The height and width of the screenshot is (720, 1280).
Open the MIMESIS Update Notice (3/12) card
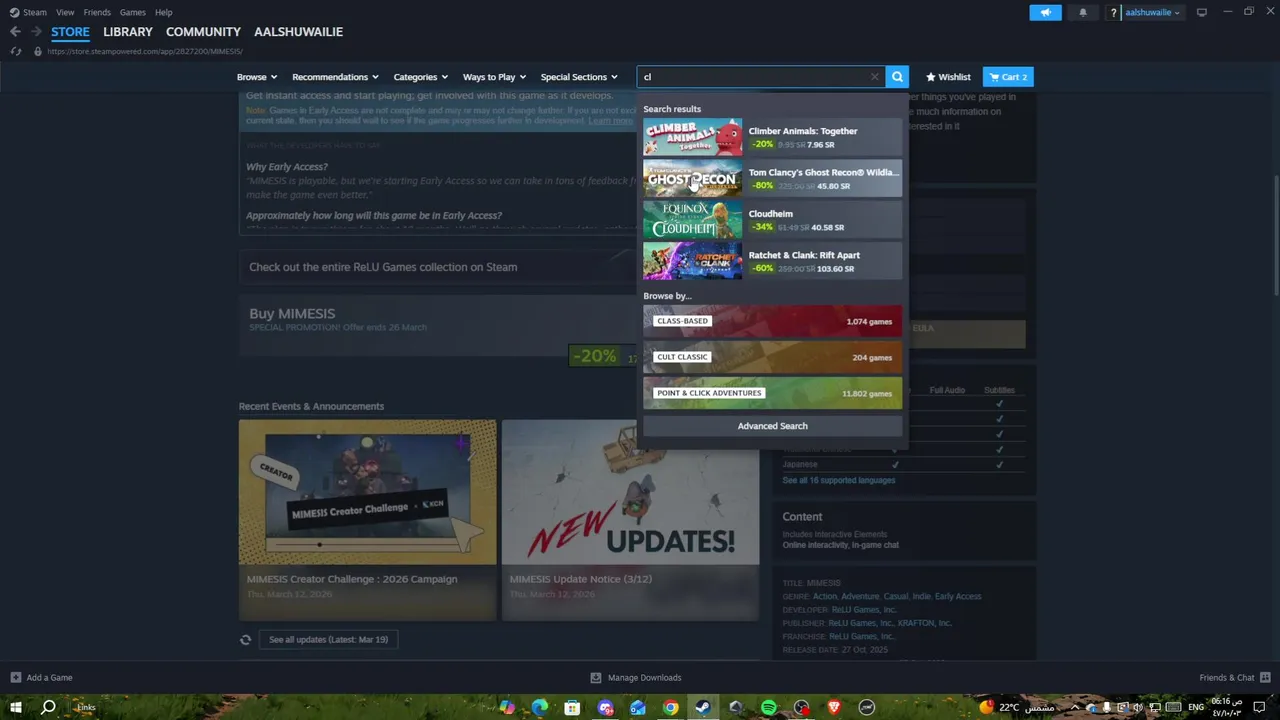[x=630, y=520]
